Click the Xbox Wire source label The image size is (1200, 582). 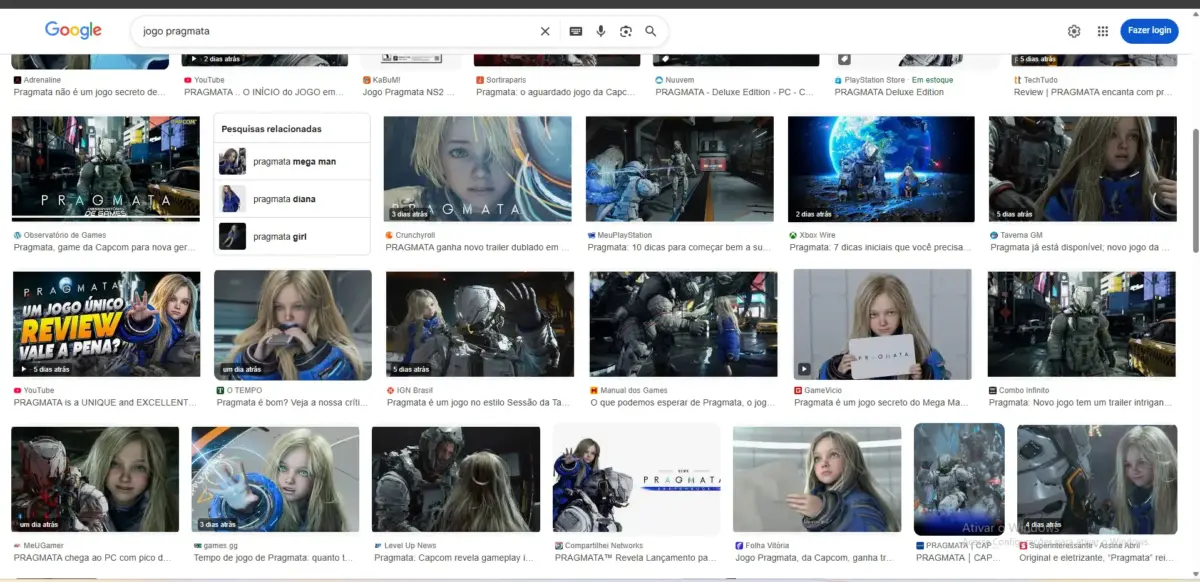pos(817,235)
